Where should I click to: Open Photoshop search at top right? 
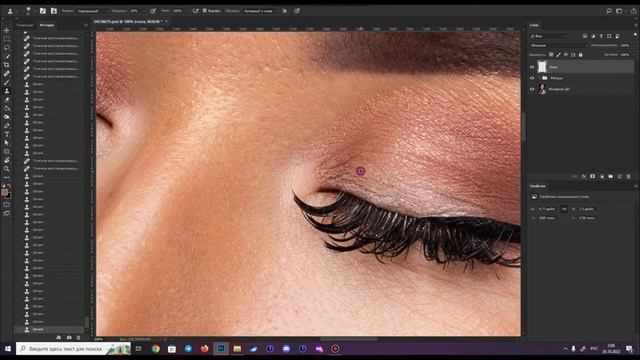point(609,11)
